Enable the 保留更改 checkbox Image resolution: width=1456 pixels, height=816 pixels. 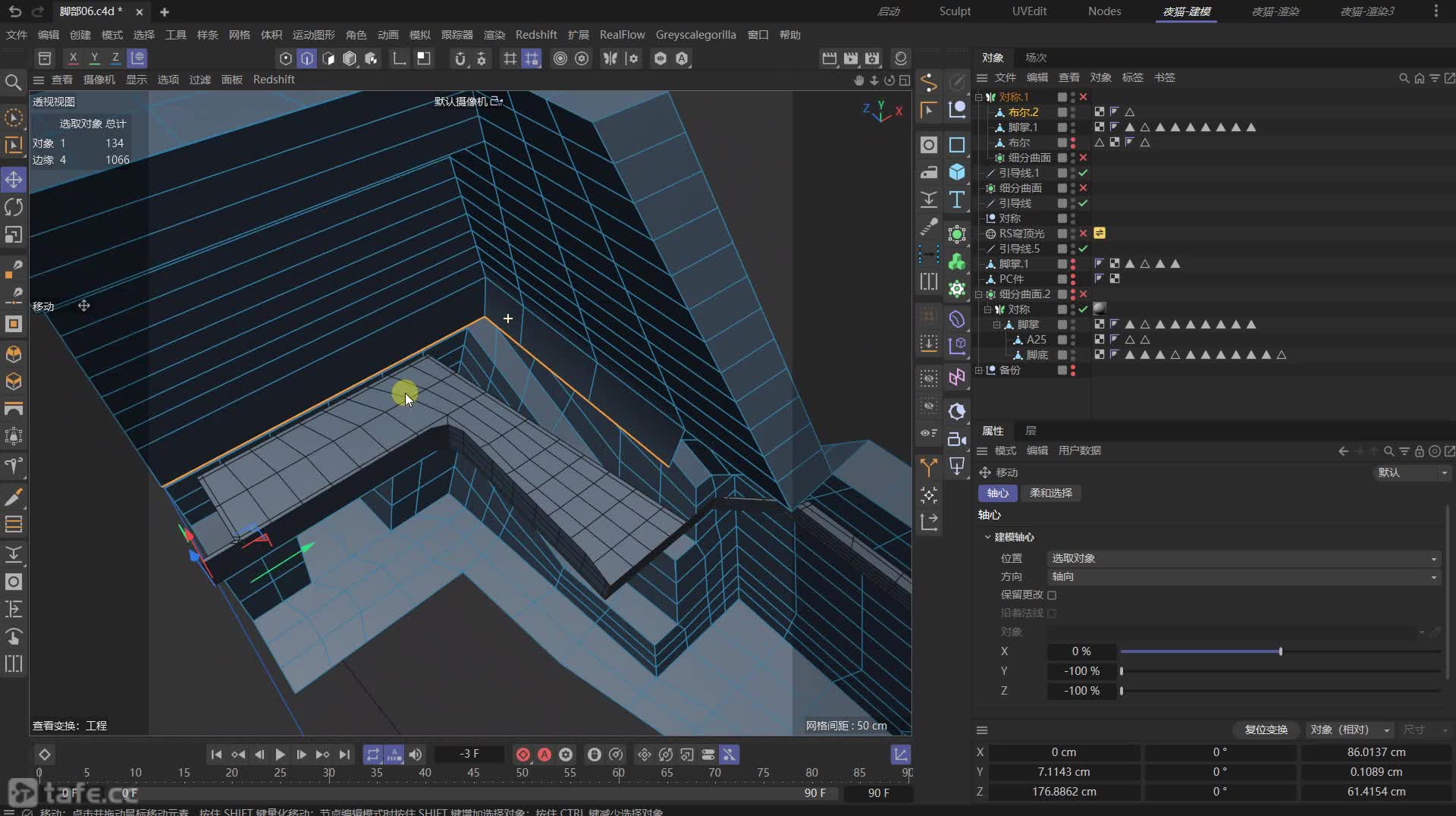(1052, 595)
